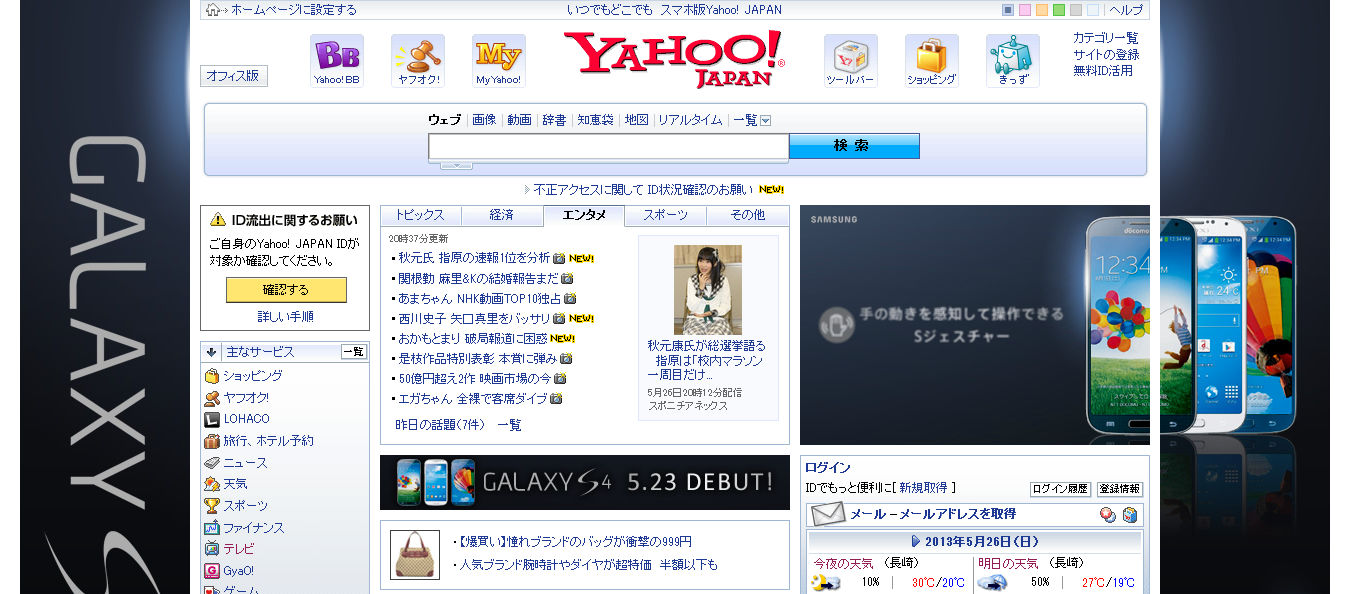The image size is (1349, 594).
Task: Click the suitcase icon for 旅行、ホテル予約
Action: point(212,441)
